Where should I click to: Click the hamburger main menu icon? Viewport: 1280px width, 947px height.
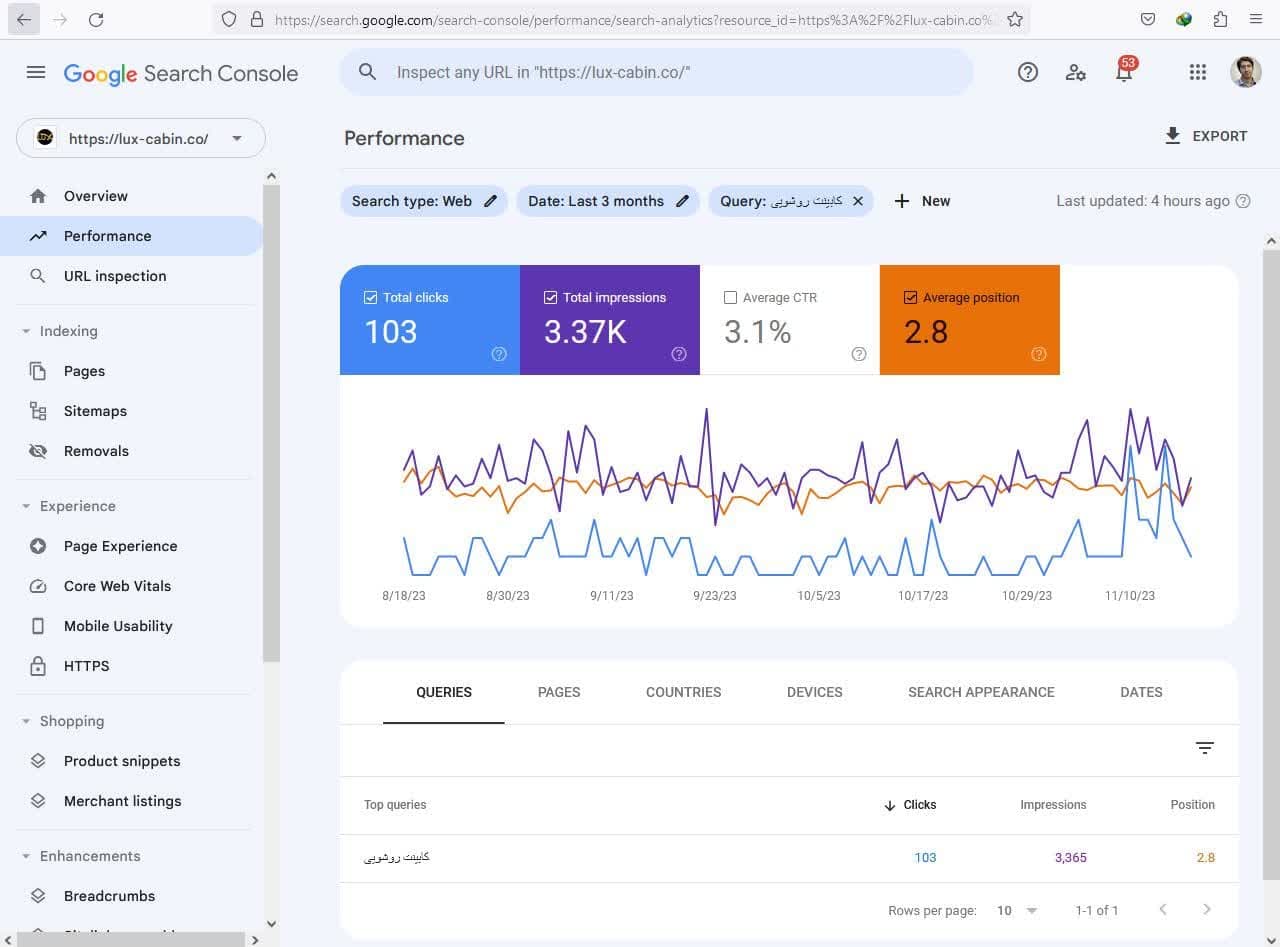pyautogui.click(x=36, y=72)
